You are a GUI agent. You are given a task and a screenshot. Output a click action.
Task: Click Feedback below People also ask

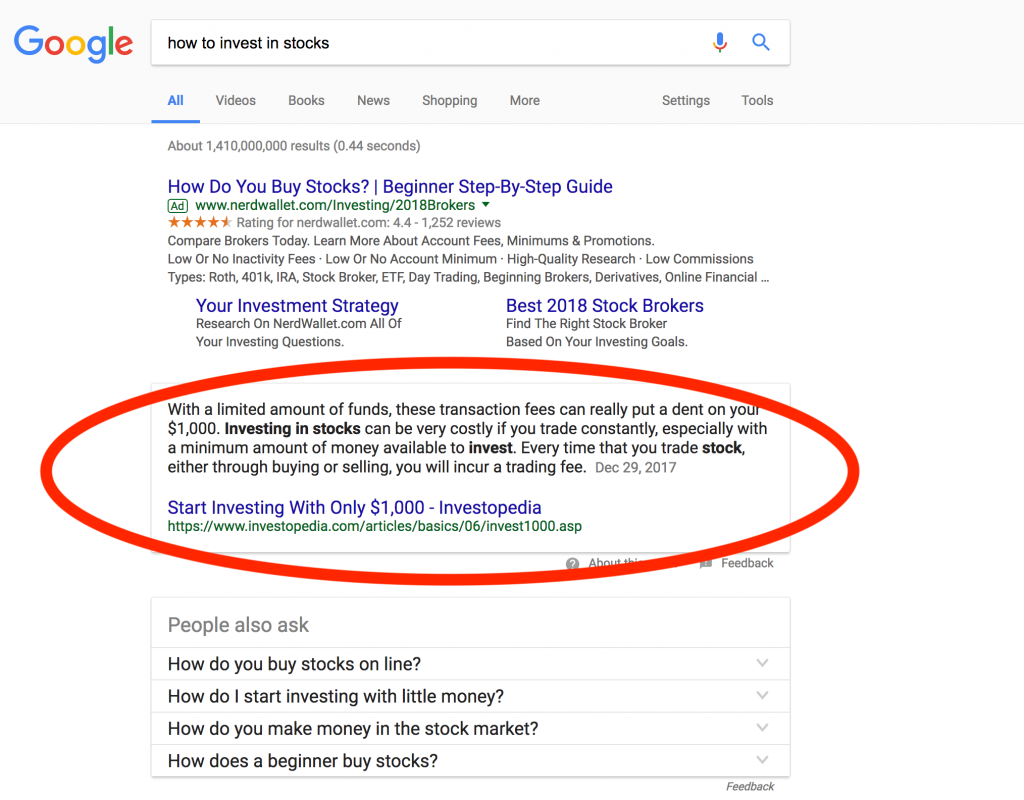point(750,786)
